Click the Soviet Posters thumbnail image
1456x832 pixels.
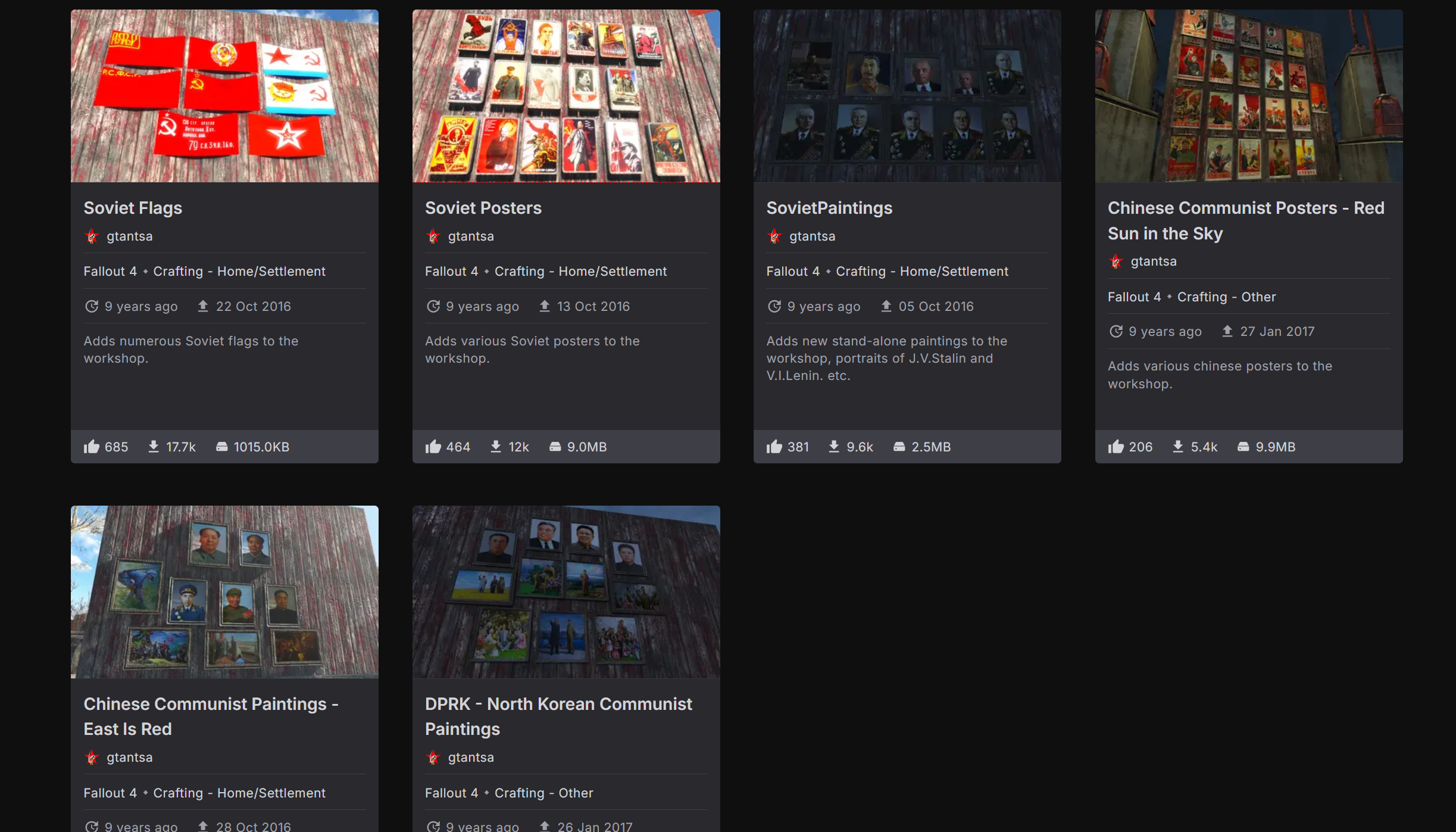click(565, 96)
